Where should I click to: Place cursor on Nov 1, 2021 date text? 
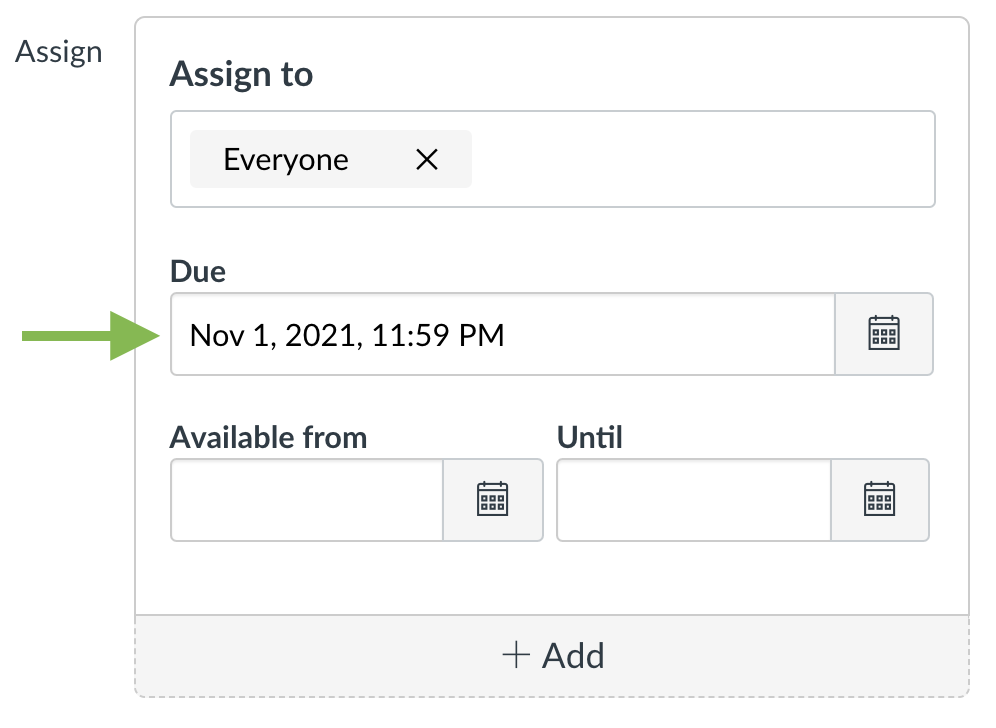pyautogui.click(x=276, y=335)
